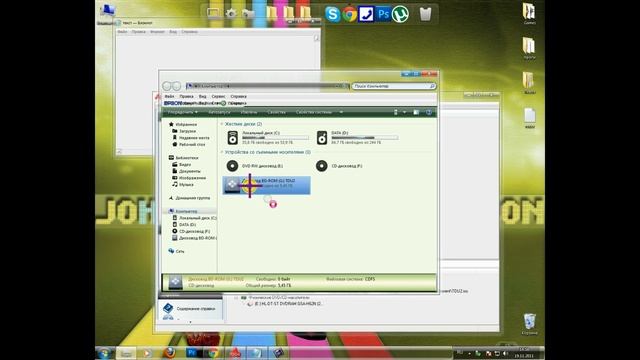Open the Tools menu in Explorer
640x360 pixels.
point(218,97)
